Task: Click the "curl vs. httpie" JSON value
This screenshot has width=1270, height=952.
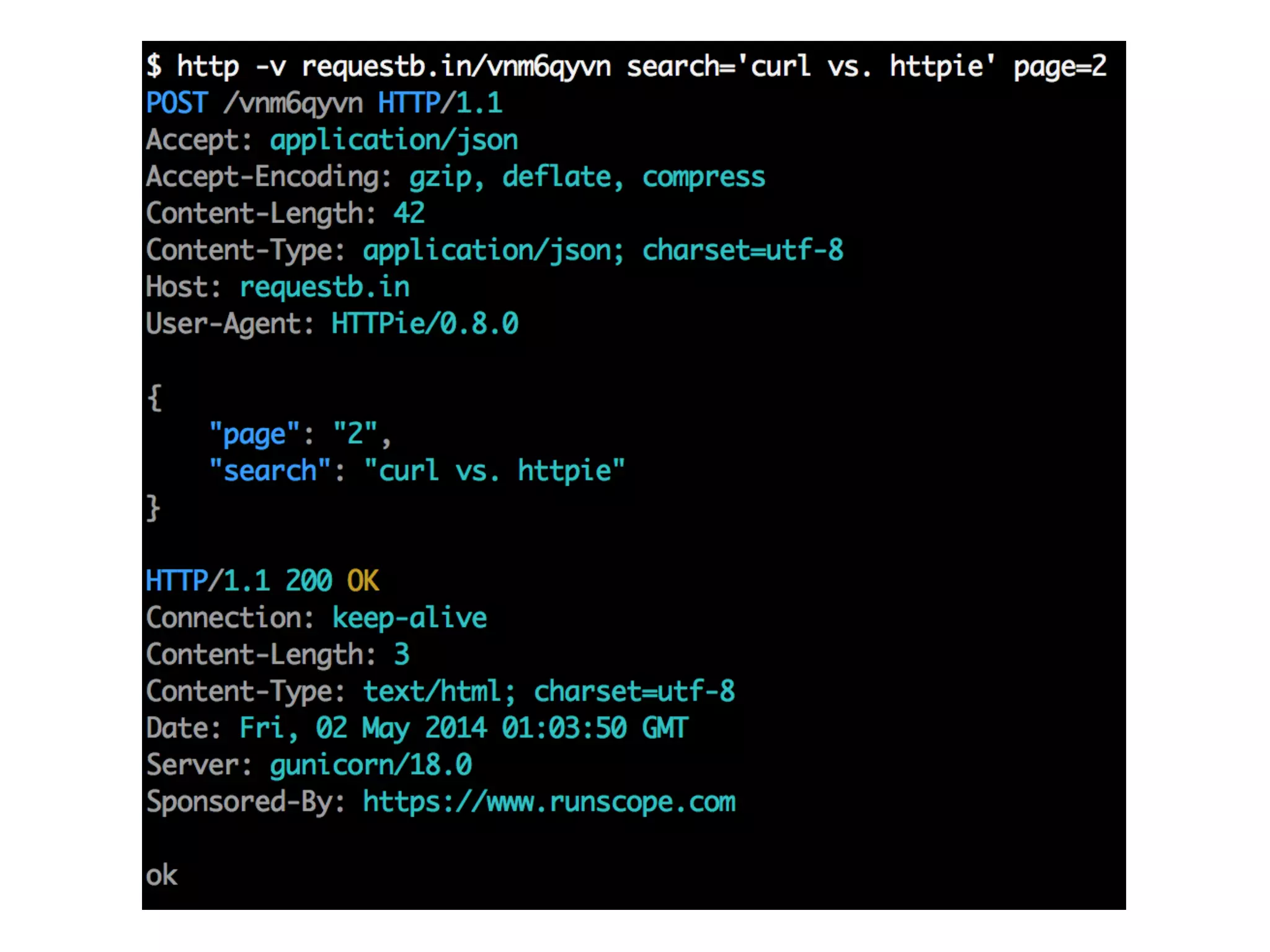Action: click(x=494, y=471)
